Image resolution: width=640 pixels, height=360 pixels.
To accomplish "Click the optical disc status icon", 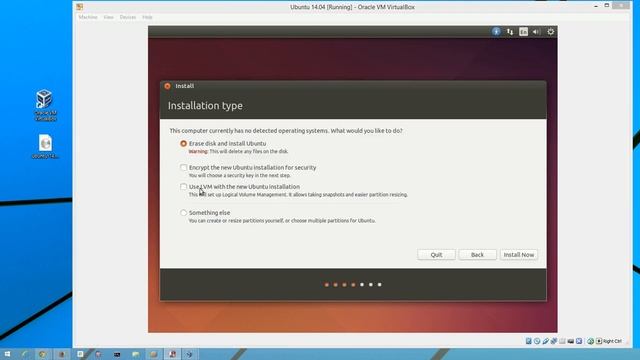I will pyautogui.click(x=537, y=341).
